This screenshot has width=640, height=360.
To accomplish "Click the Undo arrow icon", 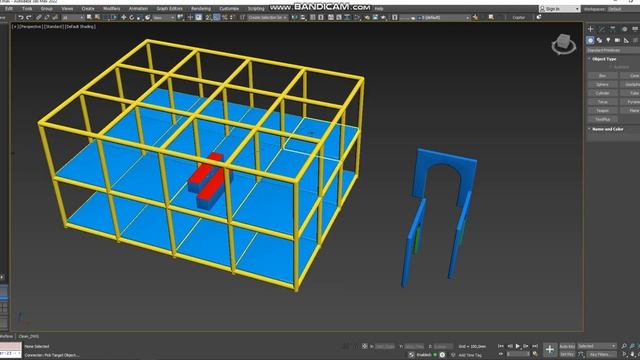I will (x=20, y=18).
